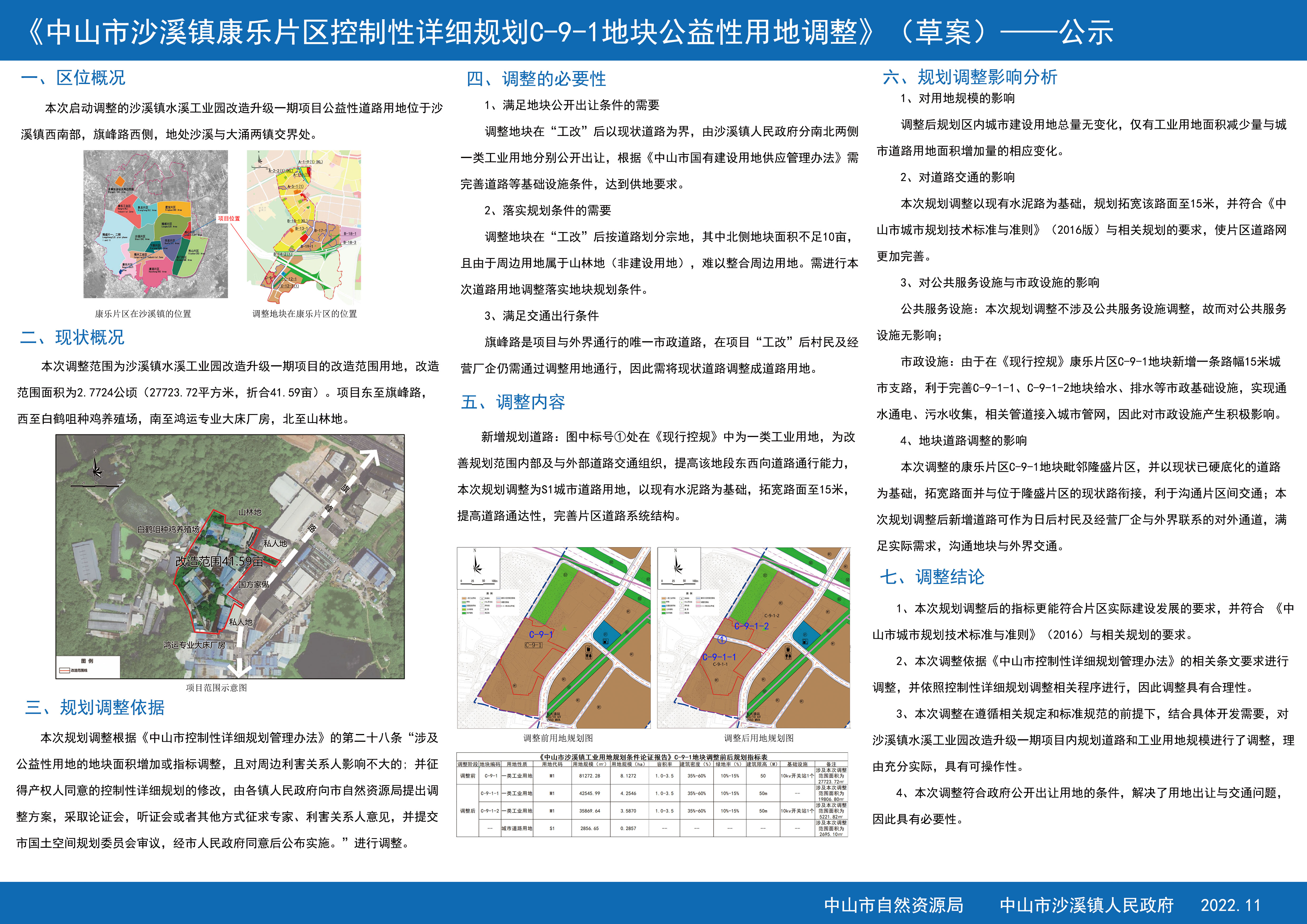This screenshot has height=924, width=1307.
Task: Select the 一、区位概况 heading
Action: click(x=73, y=78)
